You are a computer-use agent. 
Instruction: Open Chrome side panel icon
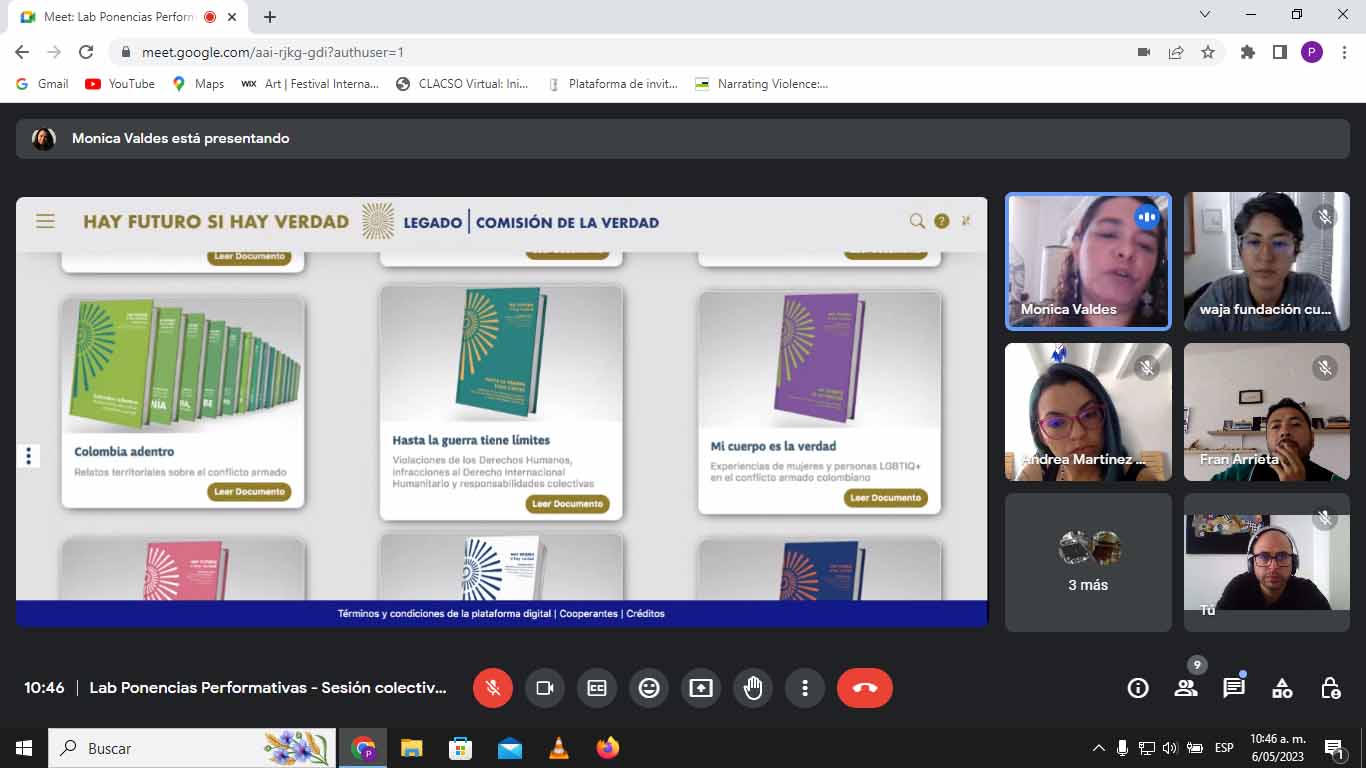(x=1279, y=52)
